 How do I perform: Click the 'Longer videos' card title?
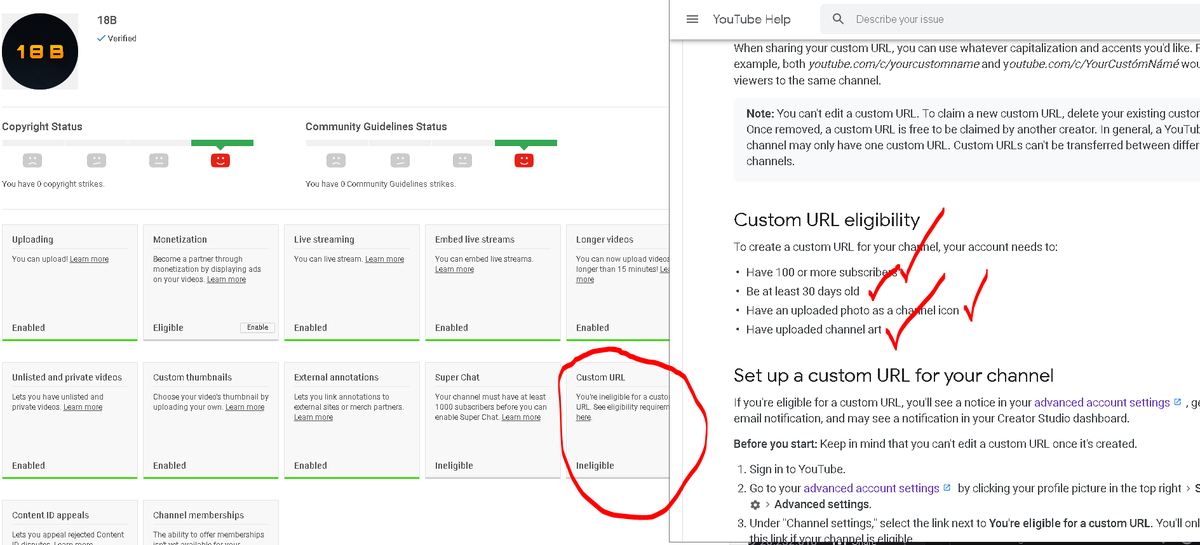tap(605, 240)
